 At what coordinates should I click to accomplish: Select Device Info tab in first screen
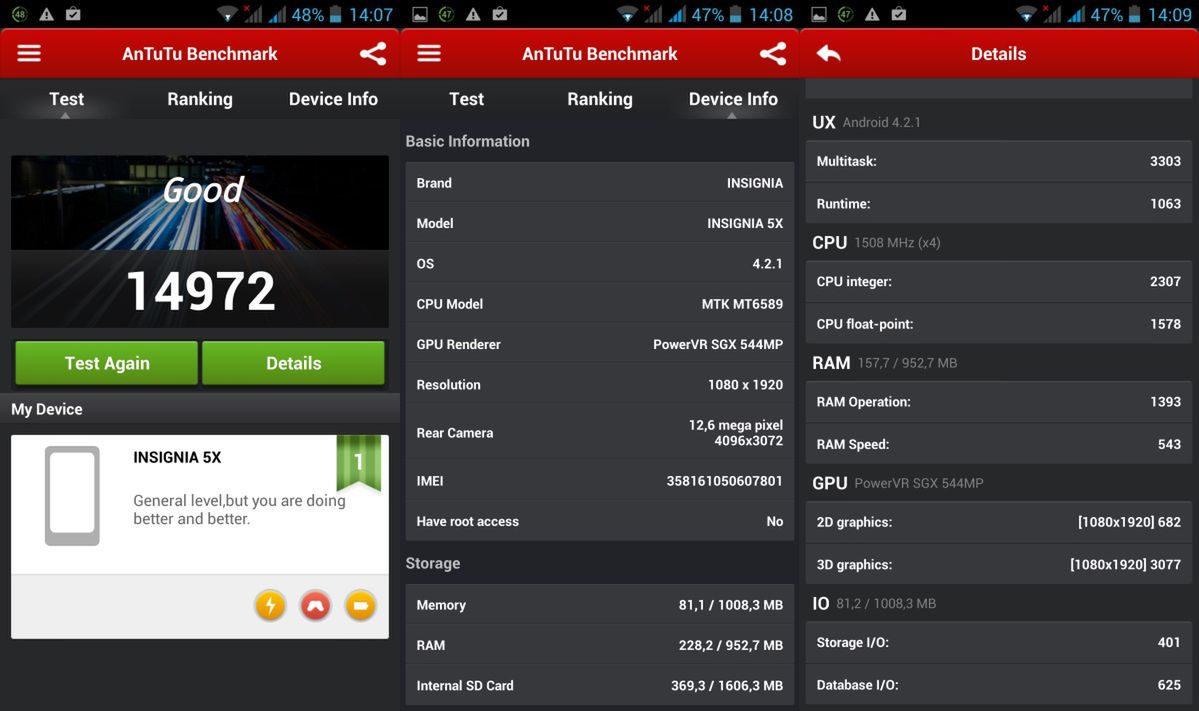pyautogui.click(x=333, y=99)
